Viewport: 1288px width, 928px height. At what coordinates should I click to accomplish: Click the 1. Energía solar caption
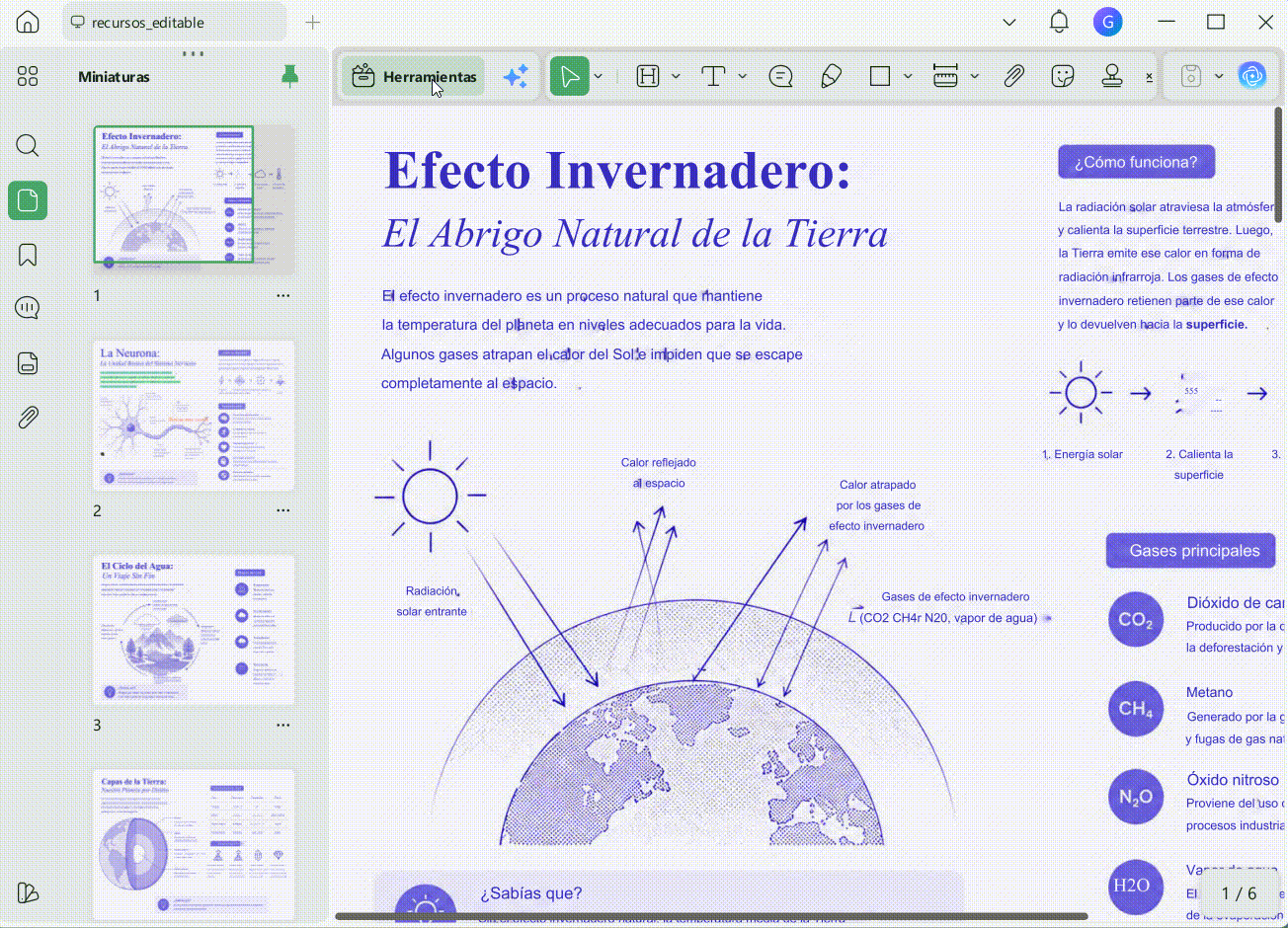pyautogui.click(x=1083, y=454)
